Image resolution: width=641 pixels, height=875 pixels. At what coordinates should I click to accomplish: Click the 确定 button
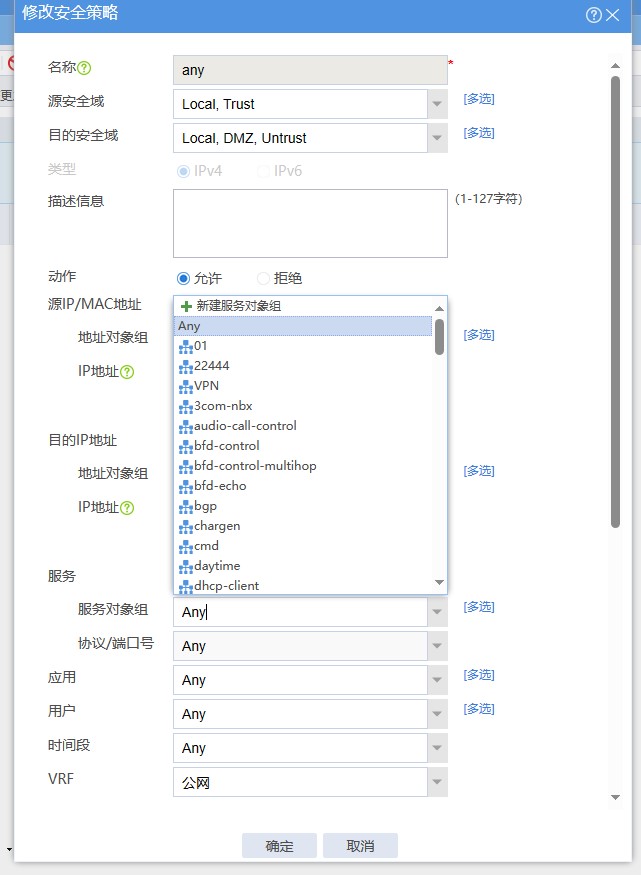[279, 846]
